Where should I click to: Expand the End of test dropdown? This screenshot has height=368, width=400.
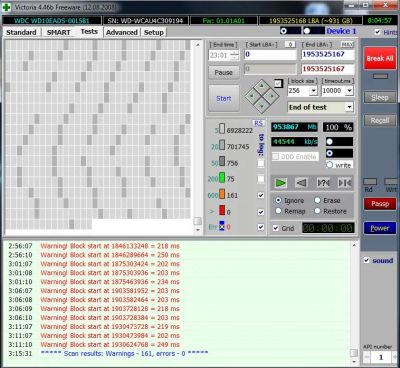349,107
